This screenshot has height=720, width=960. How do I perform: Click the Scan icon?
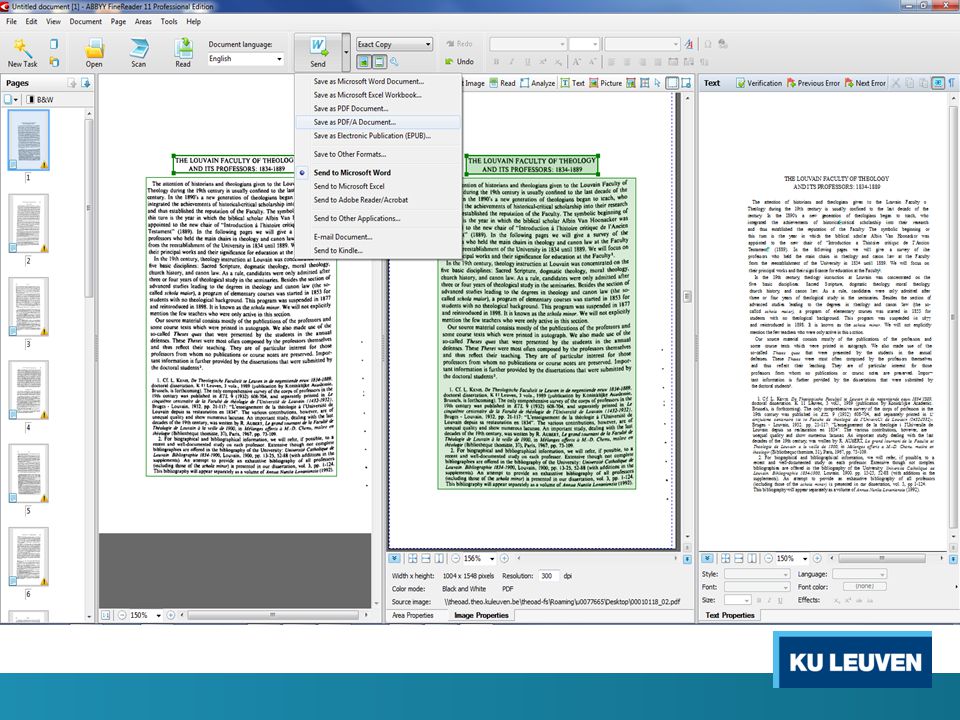point(139,48)
